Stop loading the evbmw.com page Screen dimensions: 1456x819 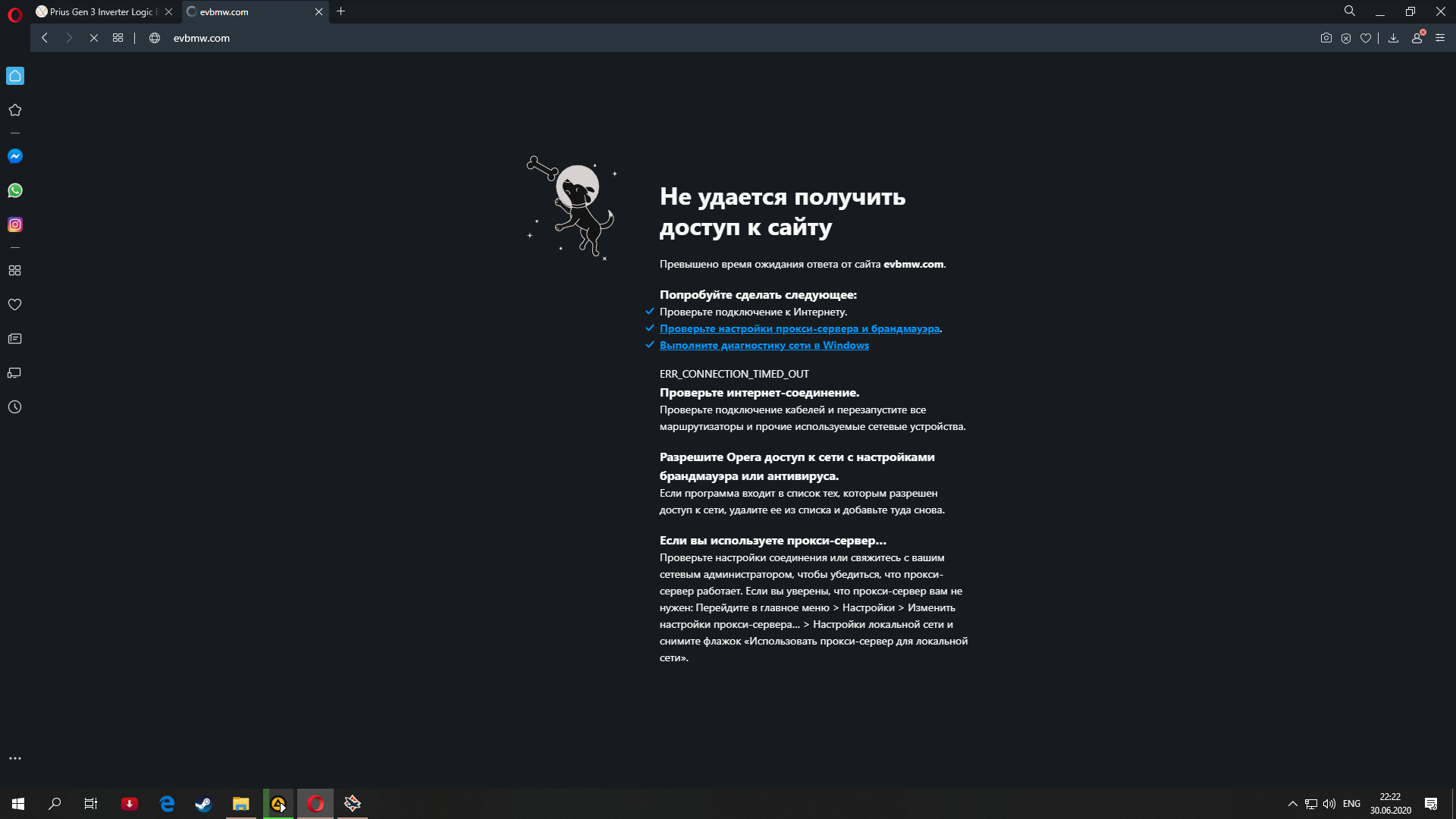pyautogui.click(x=94, y=38)
